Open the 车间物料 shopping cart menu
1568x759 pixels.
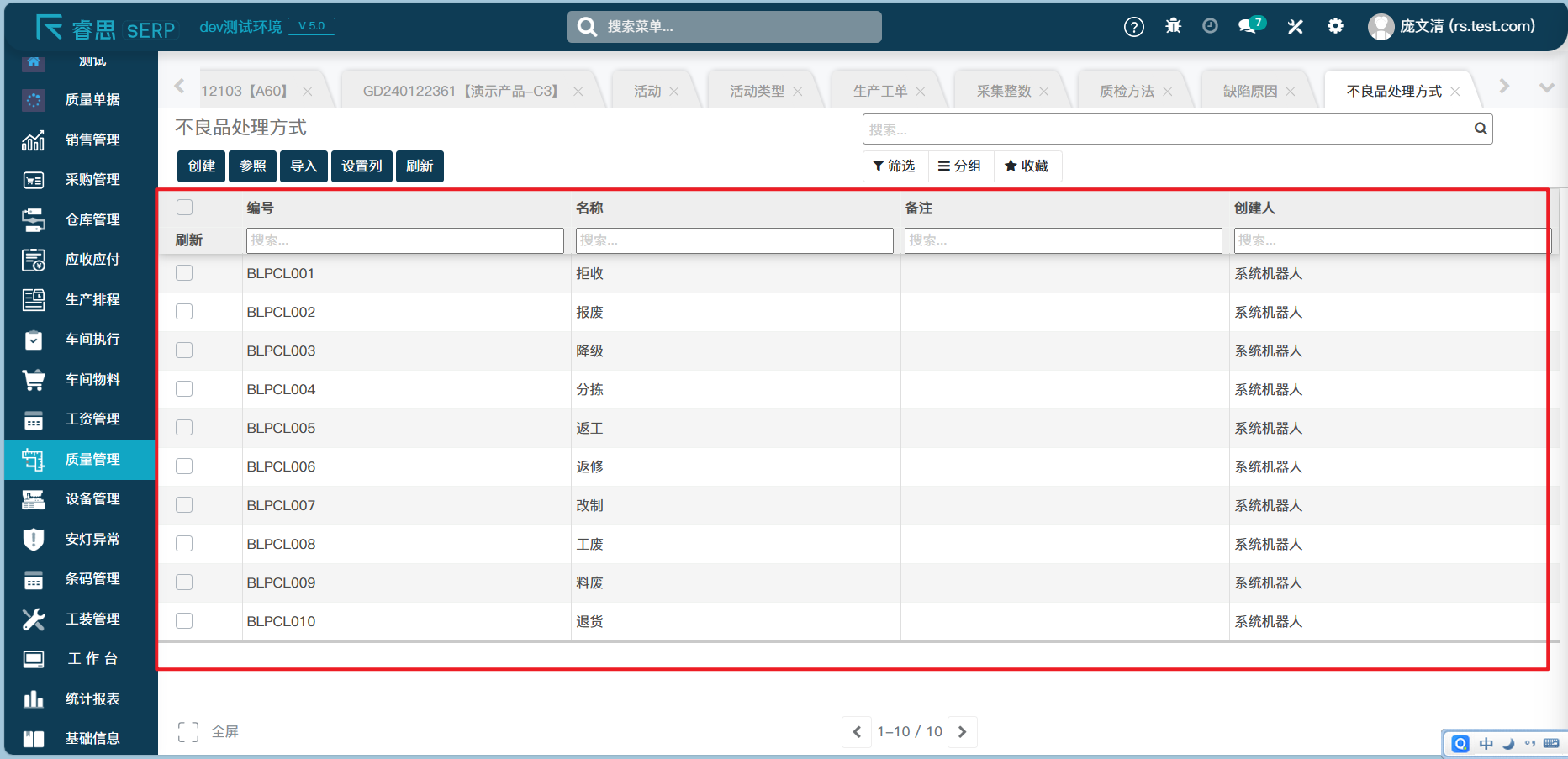[80, 380]
